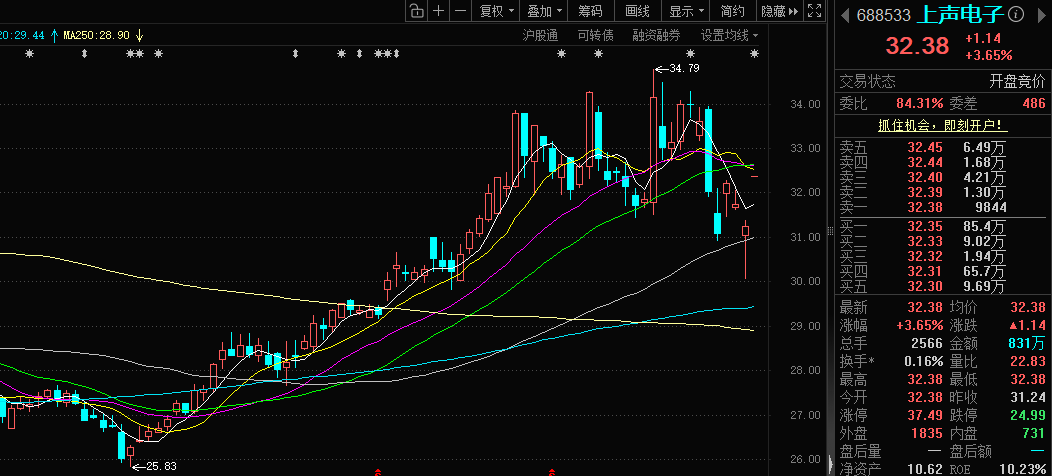The width and height of the screenshot is (1052, 476).
Task: Open stock info circle icon
Action: [x=1016, y=14]
